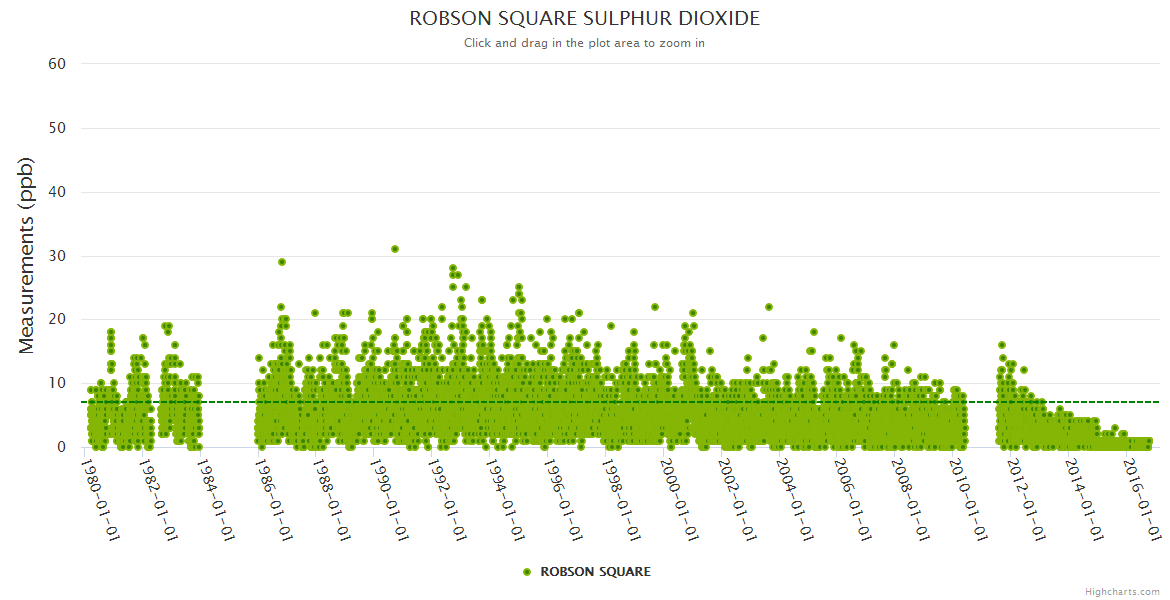Select the top data point near 2012

[x=1001, y=345]
